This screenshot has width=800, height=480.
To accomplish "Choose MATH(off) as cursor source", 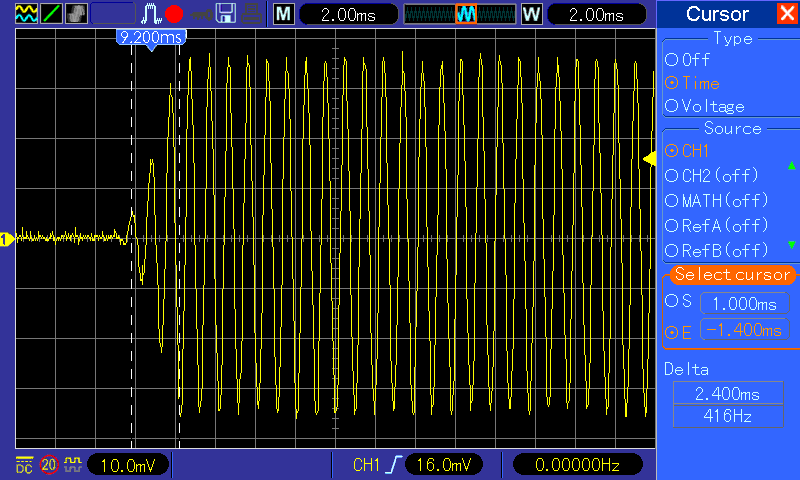I will pos(716,200).
